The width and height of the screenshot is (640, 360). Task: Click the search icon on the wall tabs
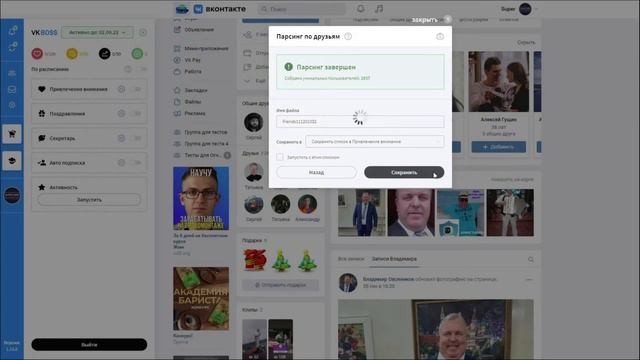pos(531,259)
